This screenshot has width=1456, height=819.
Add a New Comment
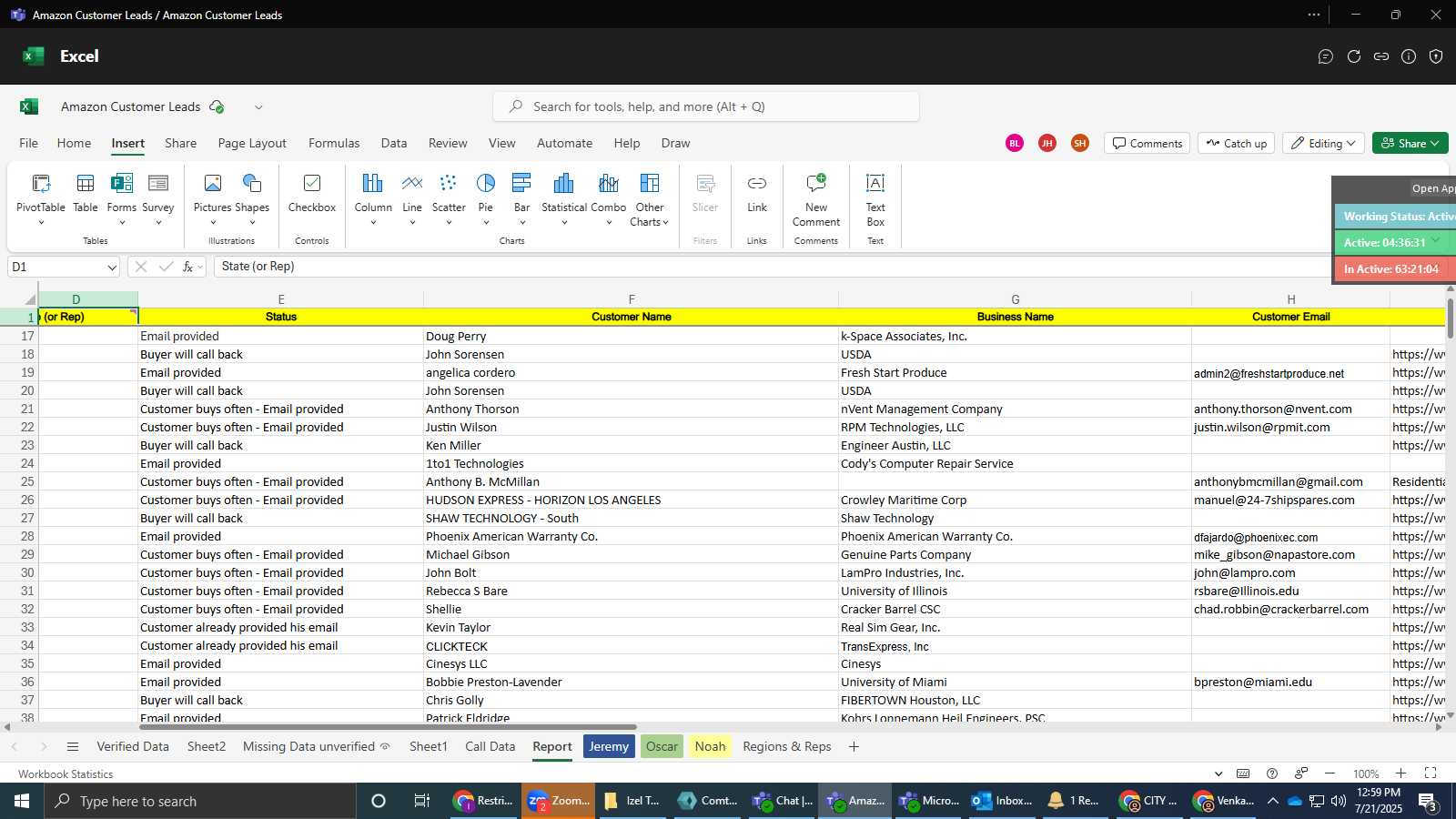click(x=816, y=199)
